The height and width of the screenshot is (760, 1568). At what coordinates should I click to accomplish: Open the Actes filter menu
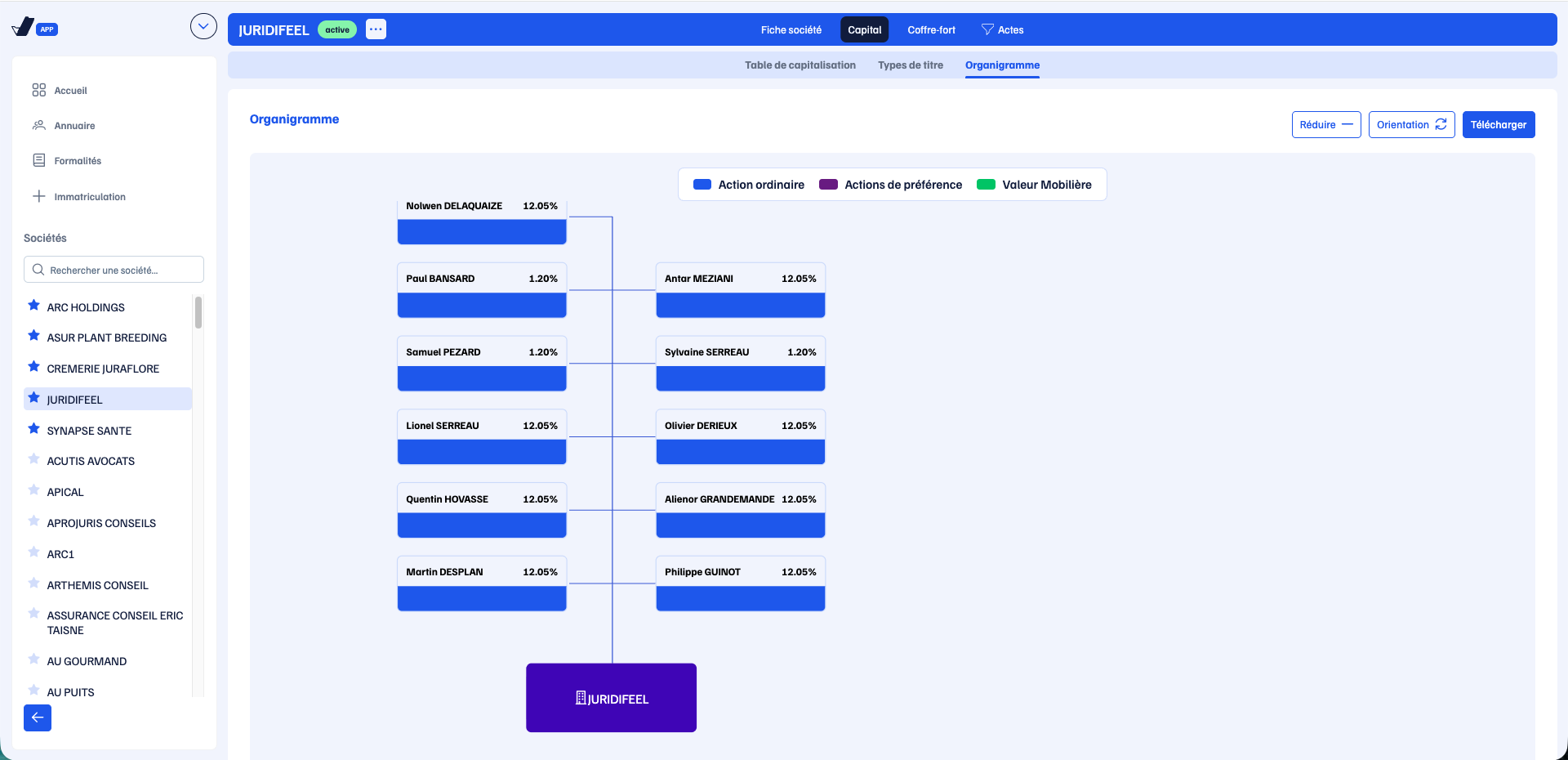[1002, 29]
